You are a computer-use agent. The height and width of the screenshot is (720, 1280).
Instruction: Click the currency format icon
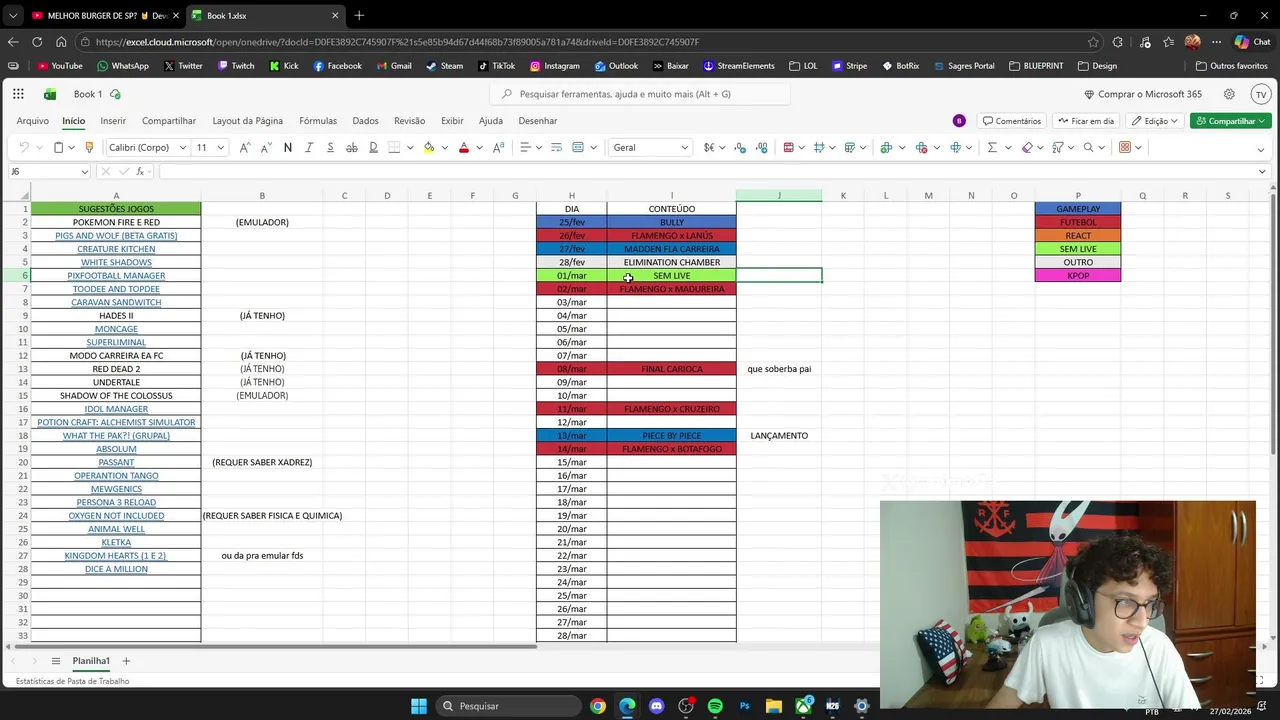[x=708, y=147]
